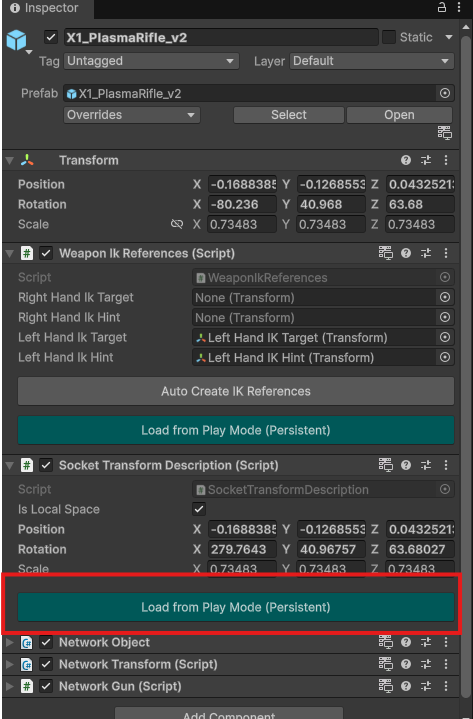The image size is (473, 719).
Task: Click the Inspector lock icon
Action: 441,7
